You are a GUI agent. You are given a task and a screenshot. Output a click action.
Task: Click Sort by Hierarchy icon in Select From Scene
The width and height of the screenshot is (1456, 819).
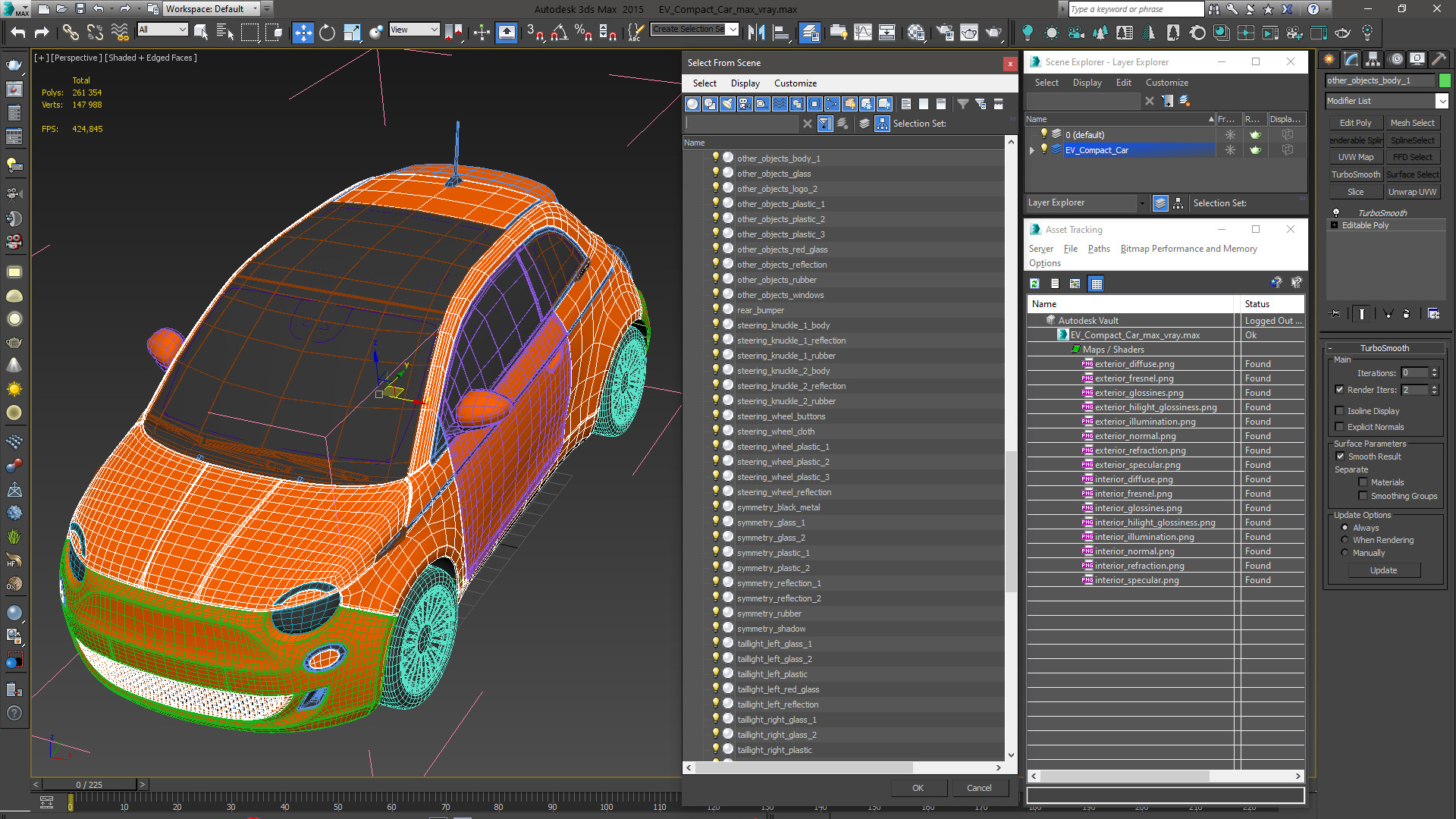click(882, 124)
